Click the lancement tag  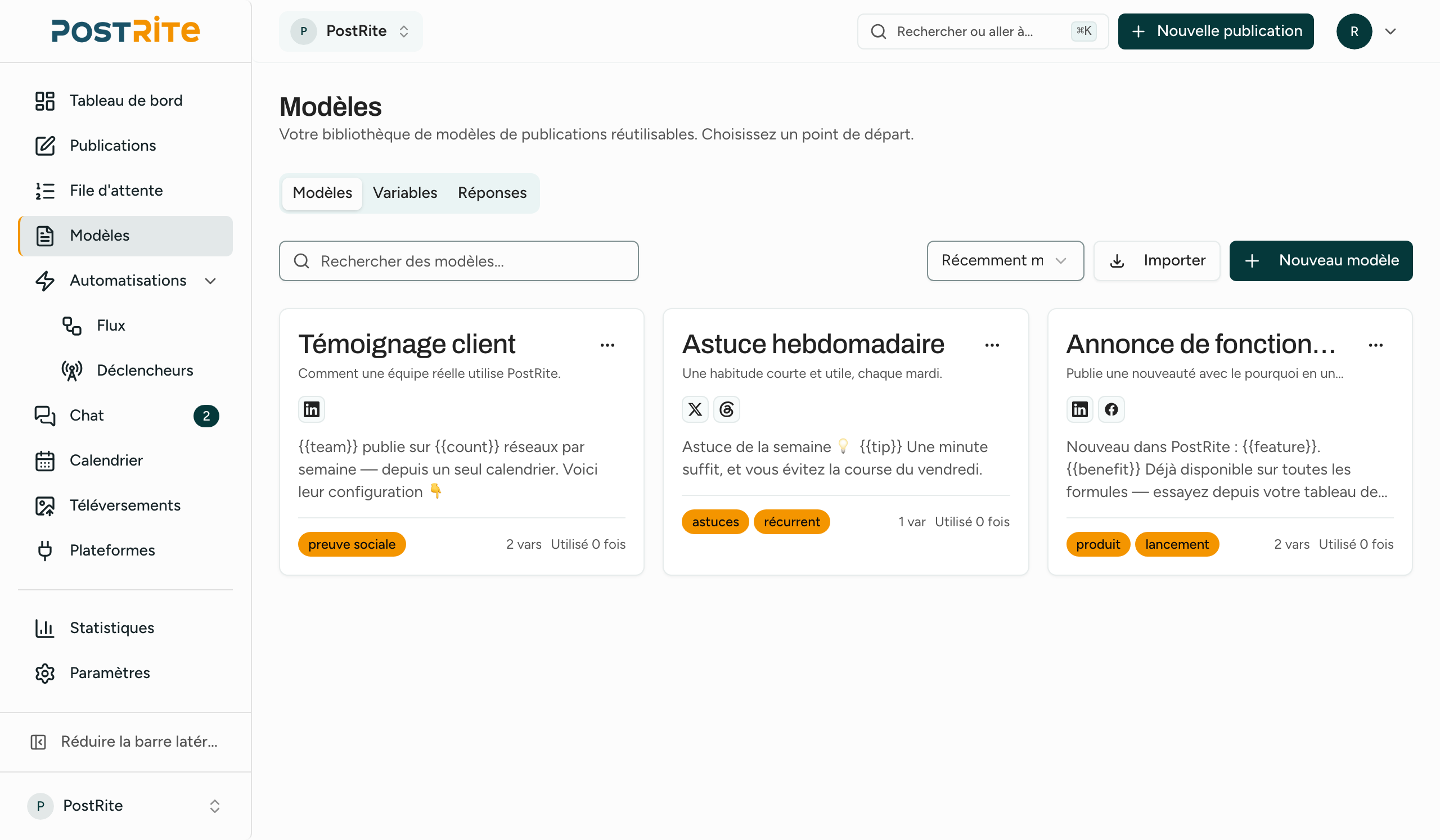click(1177, 544)
